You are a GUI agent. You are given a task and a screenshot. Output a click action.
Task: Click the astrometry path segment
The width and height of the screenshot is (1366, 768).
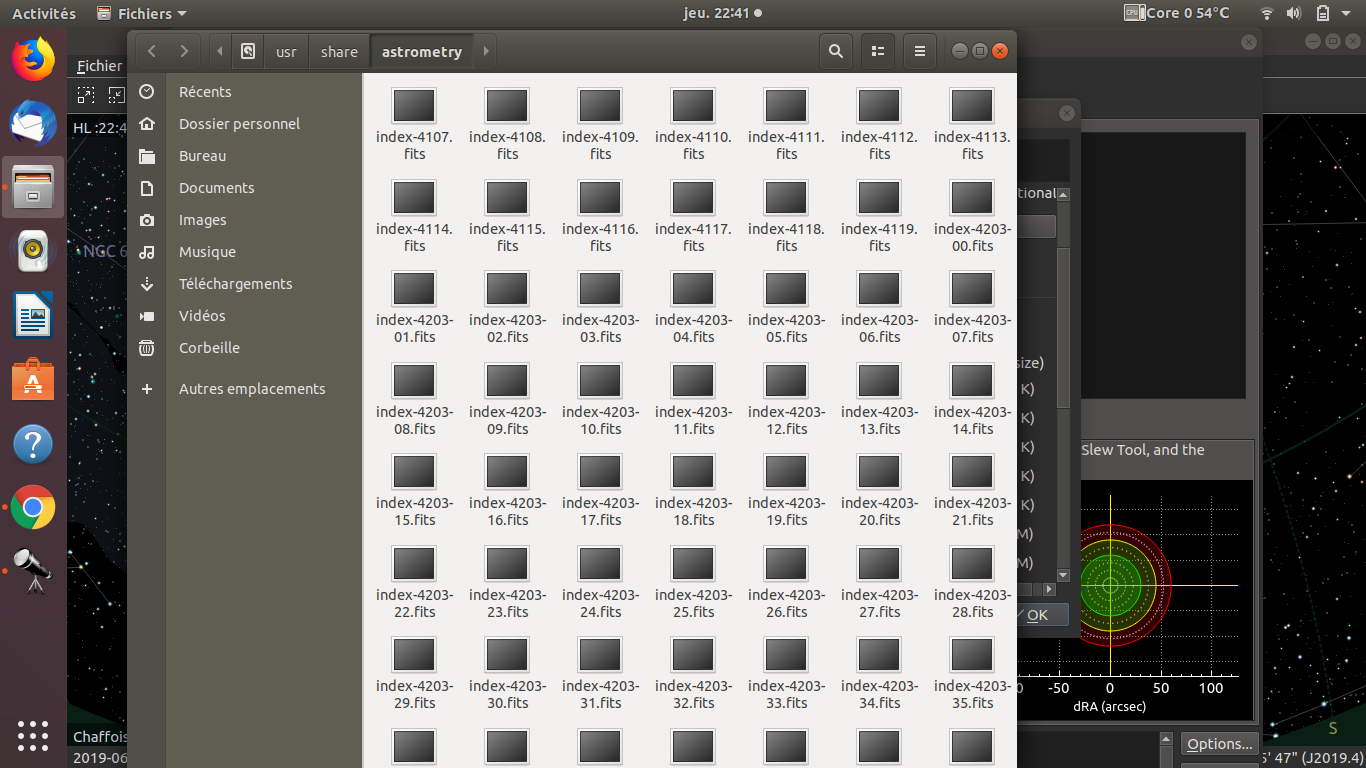click(x=422, y=51)
